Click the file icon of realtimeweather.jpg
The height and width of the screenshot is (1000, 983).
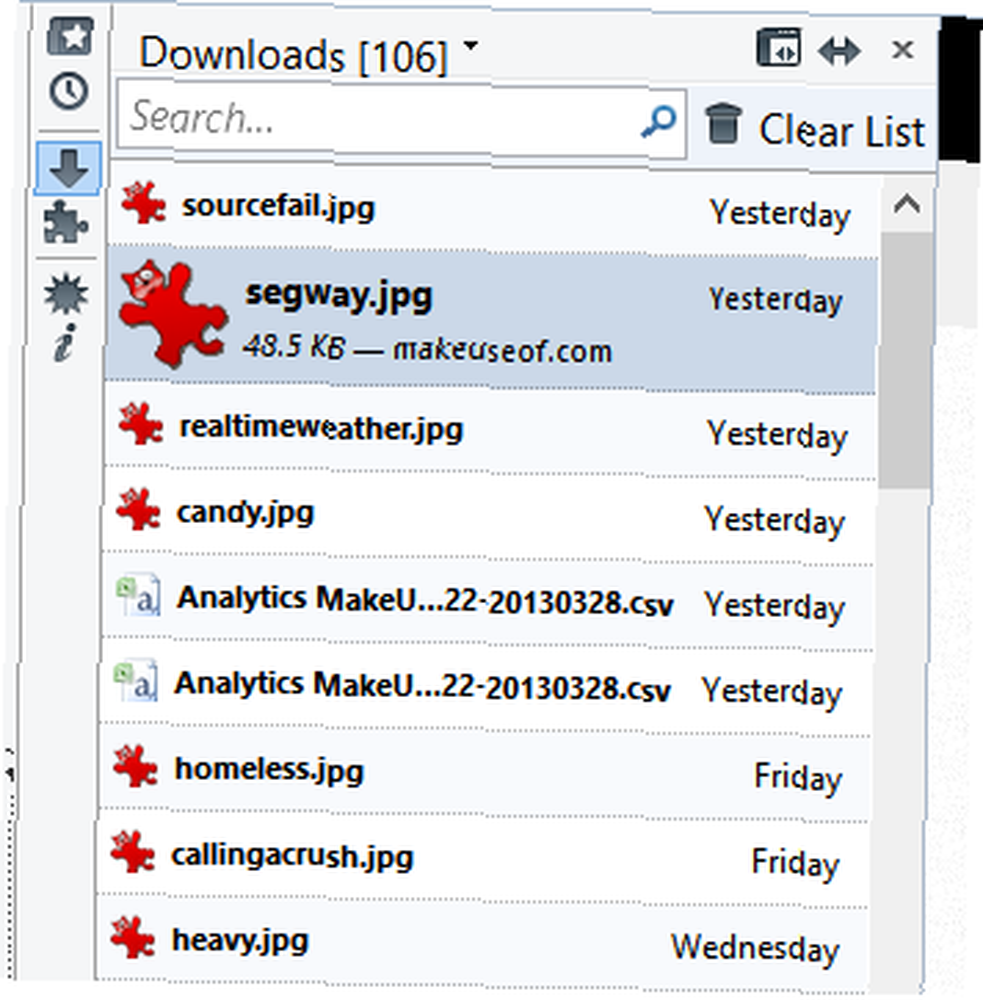pyautogui.click(x=140, y=423)
